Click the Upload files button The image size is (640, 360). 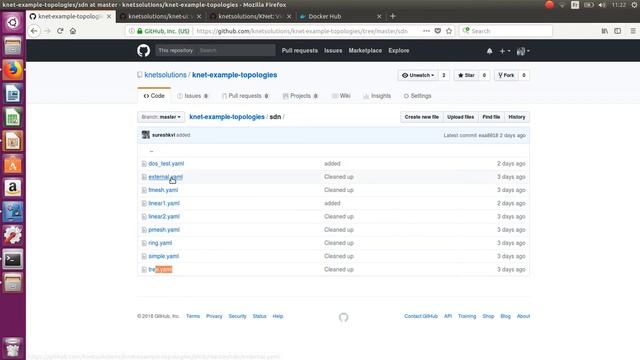point(460,117)
